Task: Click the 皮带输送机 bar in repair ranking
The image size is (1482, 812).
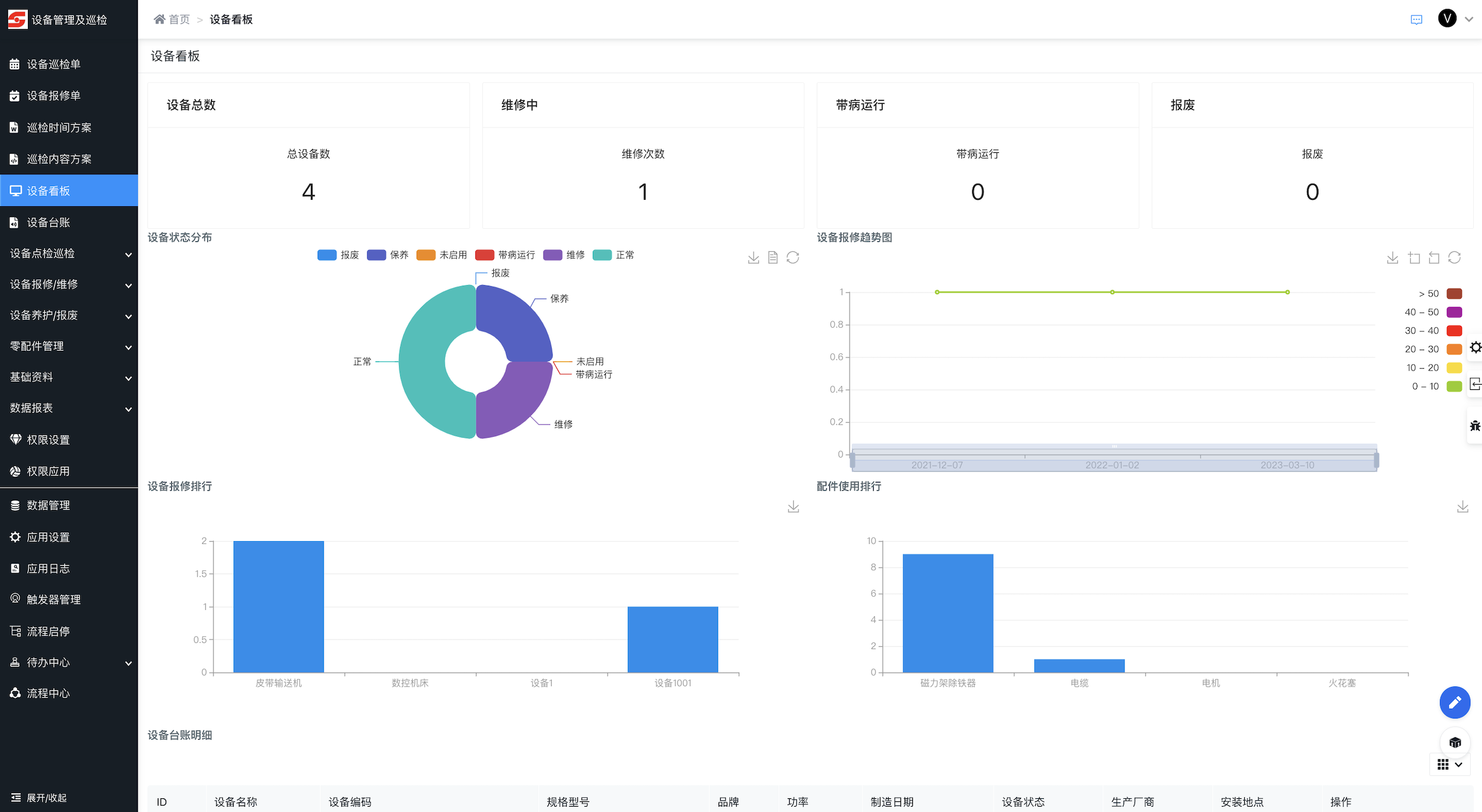Action: 279,606
